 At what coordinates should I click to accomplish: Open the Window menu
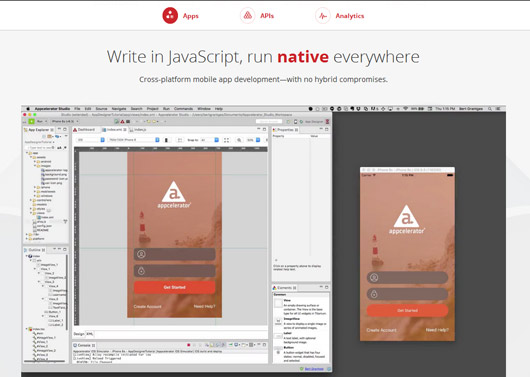tap(204, 109)
